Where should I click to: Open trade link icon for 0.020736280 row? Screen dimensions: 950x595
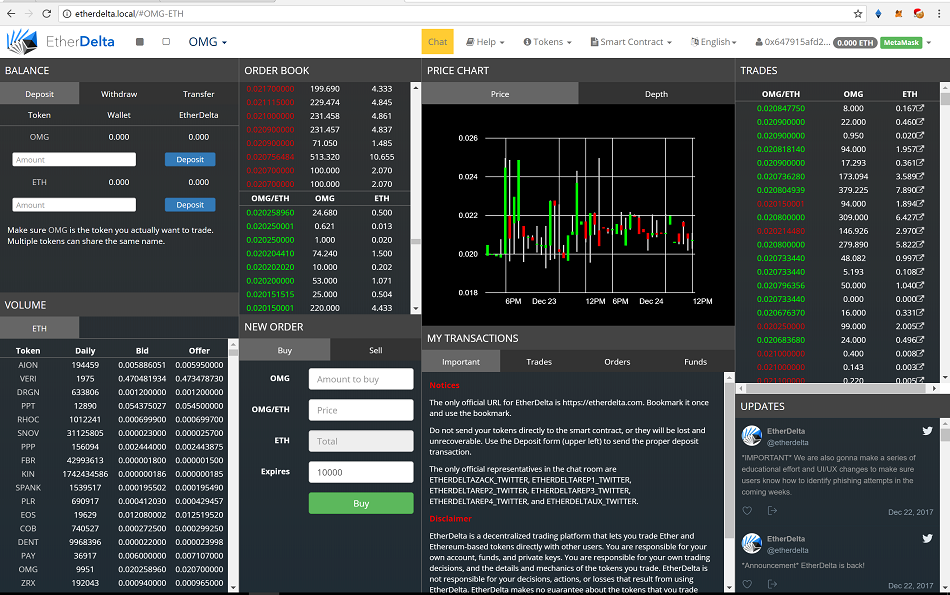point(920,176)
